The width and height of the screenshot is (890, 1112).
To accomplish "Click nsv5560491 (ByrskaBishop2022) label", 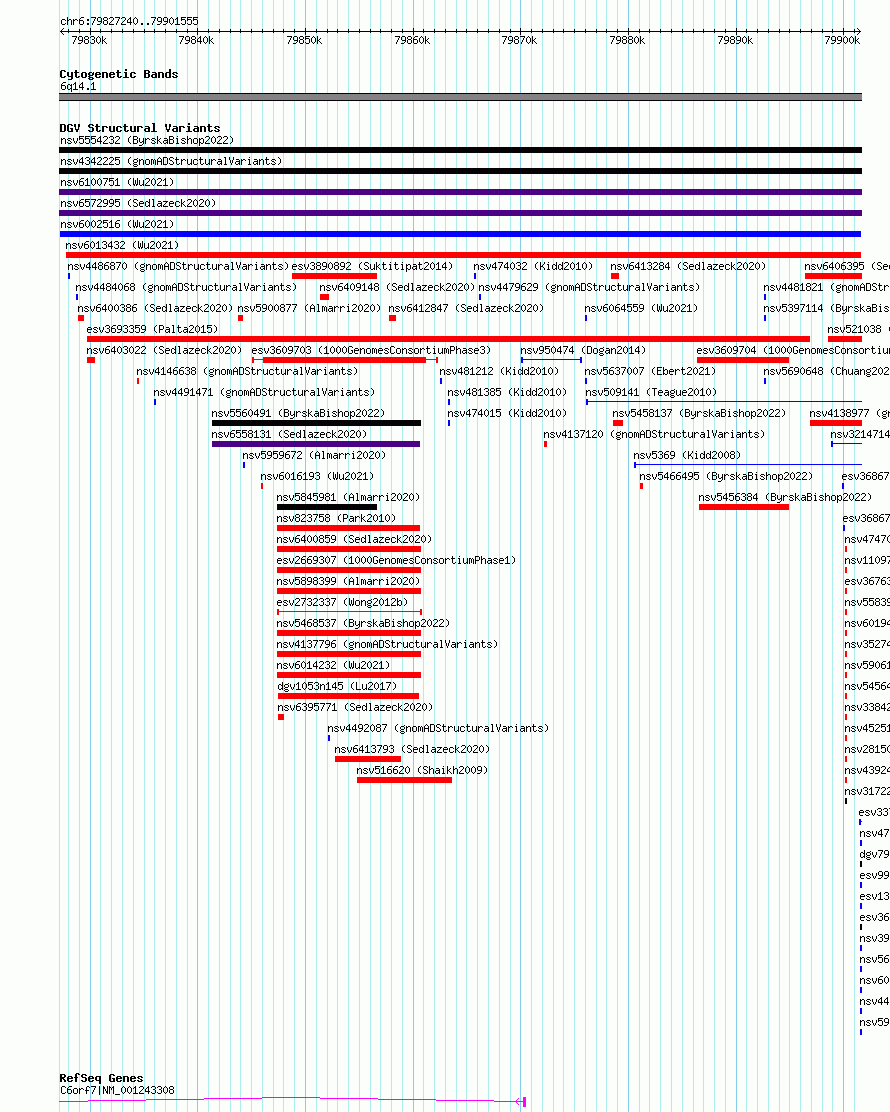I will [298, 413].
